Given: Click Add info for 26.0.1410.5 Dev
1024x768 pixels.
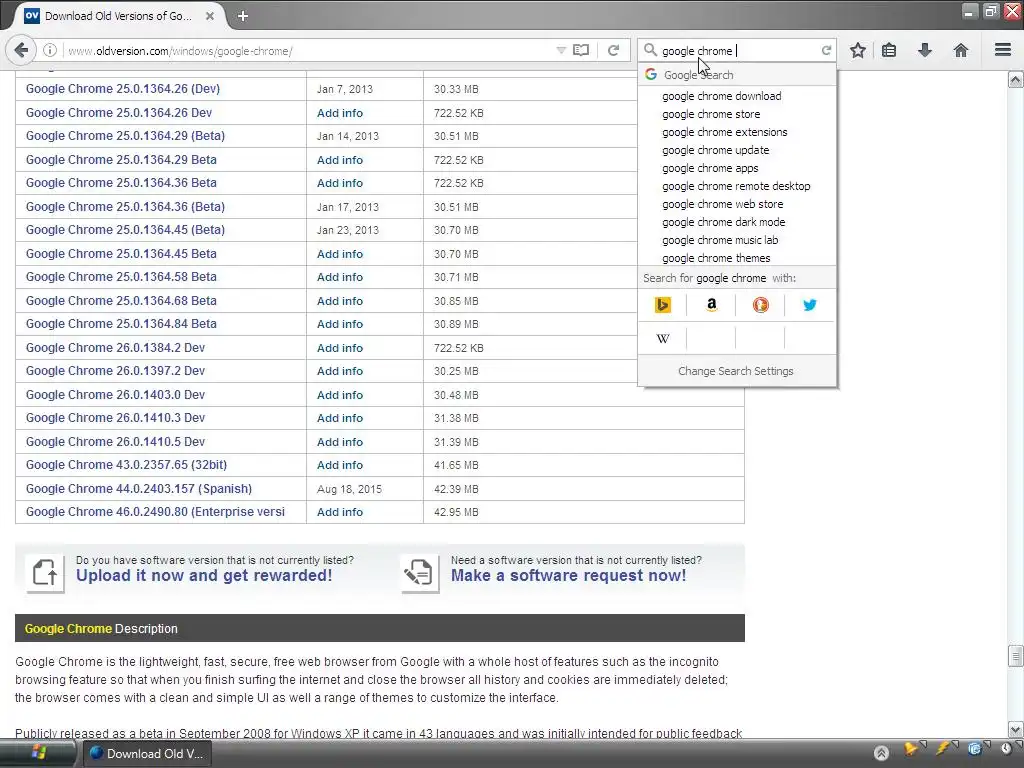Looking at the screenshot, I should click(x=340, y=442).
